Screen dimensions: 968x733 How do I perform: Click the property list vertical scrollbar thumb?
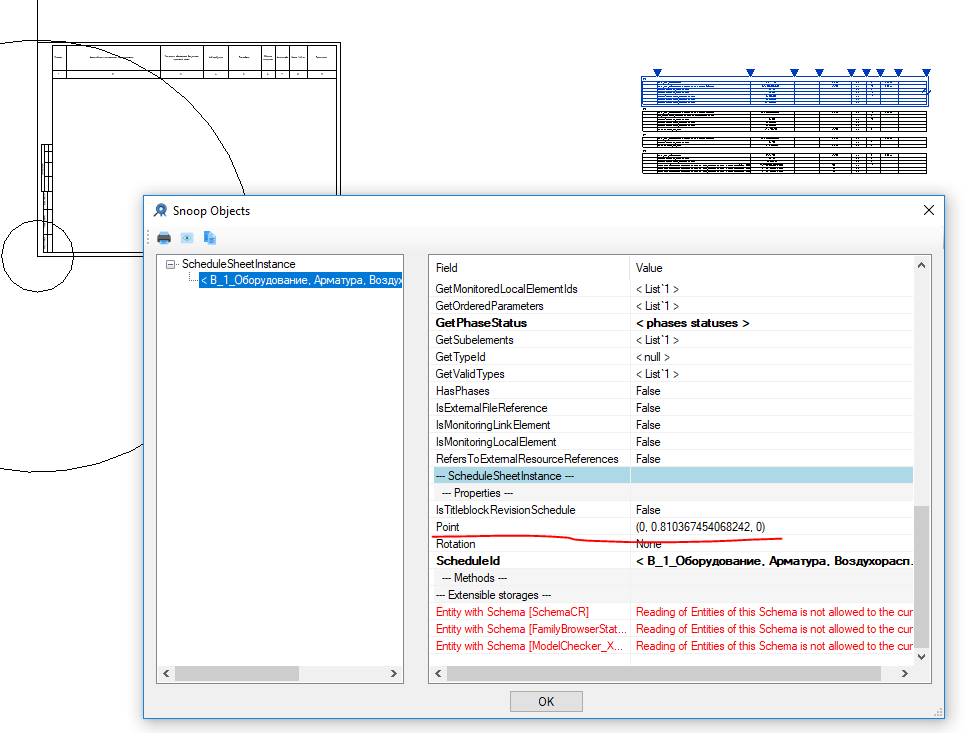[921, 576]
